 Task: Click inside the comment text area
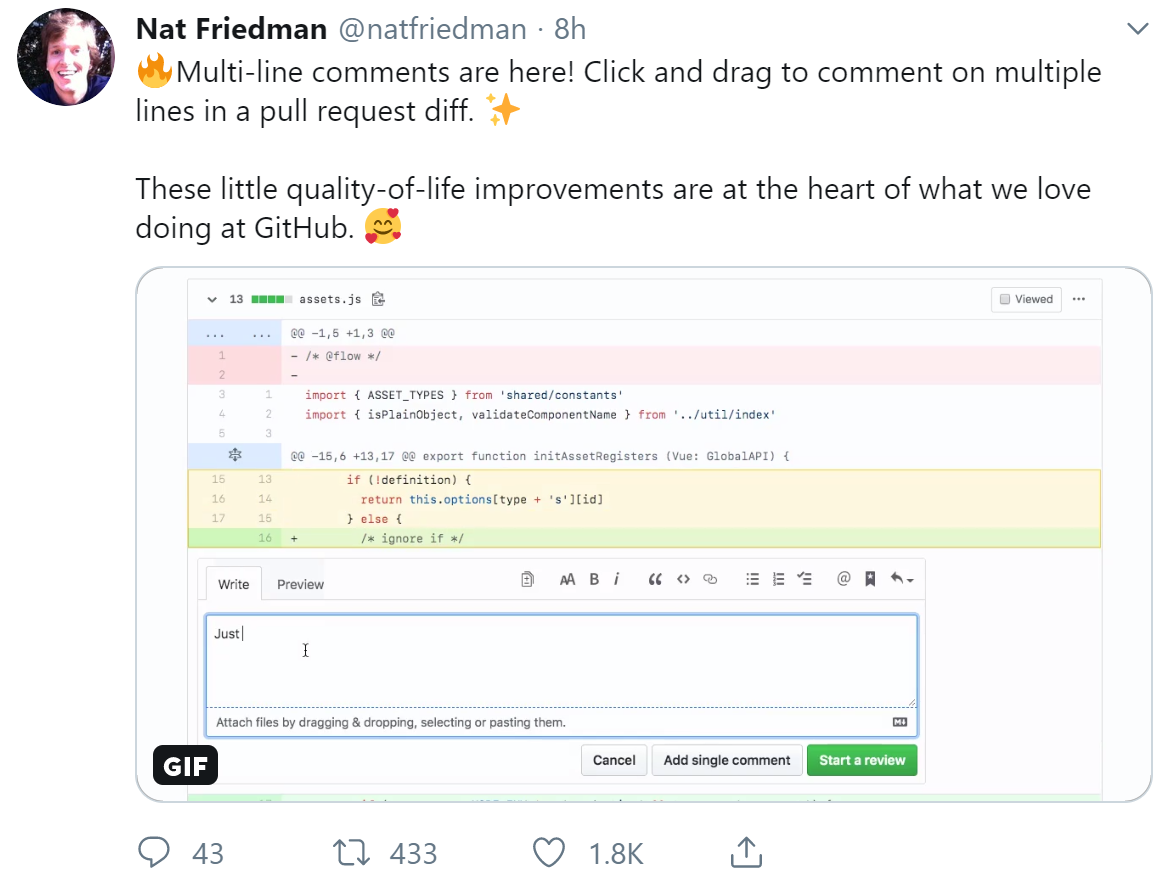(561, 661)
